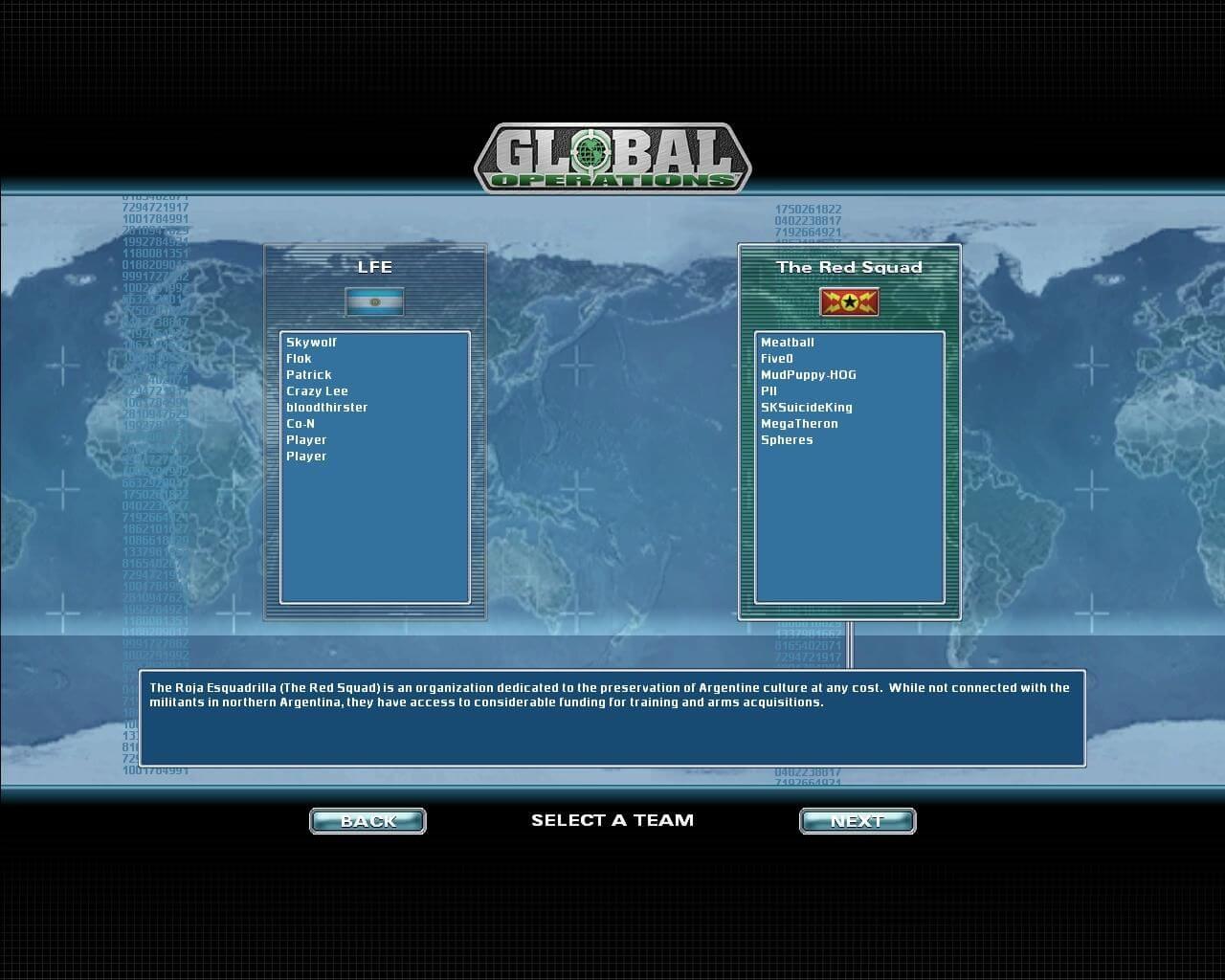Select player Flok in LFE list

[299, 358]
